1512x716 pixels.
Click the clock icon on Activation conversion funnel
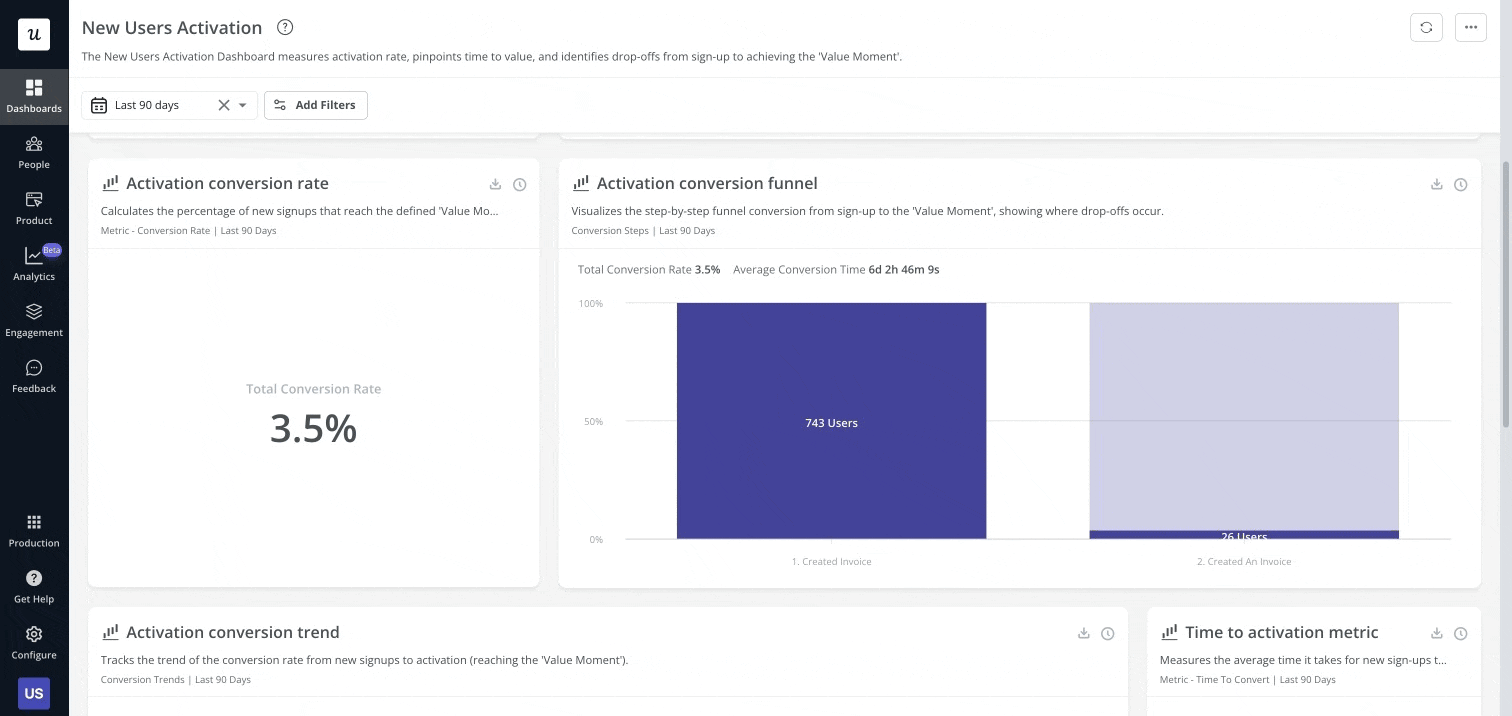pos(1461,184)
